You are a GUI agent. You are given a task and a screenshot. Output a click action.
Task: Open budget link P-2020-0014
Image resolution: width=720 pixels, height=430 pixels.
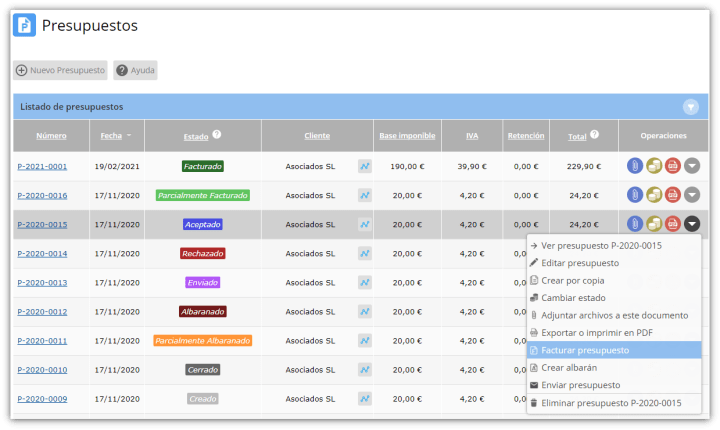42,254
